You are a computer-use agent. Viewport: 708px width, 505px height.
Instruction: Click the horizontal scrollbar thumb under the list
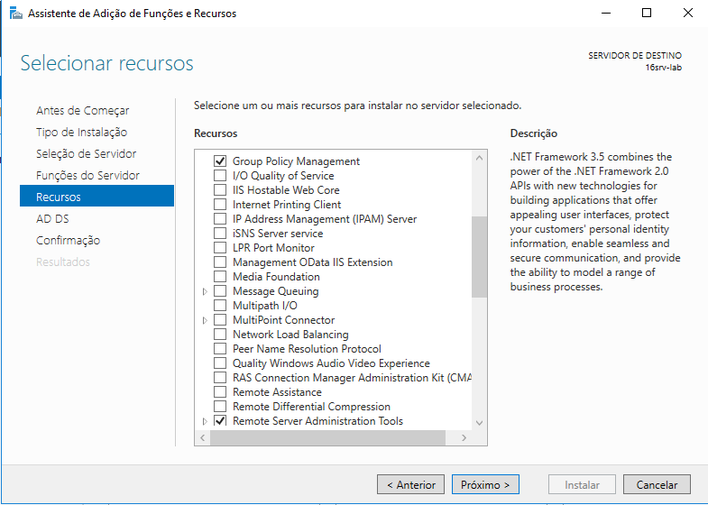tap(328, 438)
